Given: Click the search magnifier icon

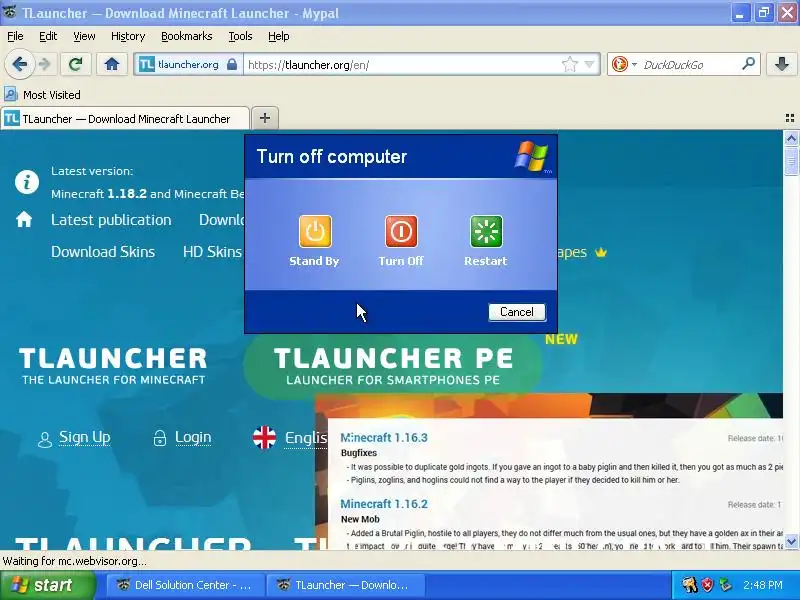Looking at the screenshot, I should [x=748, y=64].
